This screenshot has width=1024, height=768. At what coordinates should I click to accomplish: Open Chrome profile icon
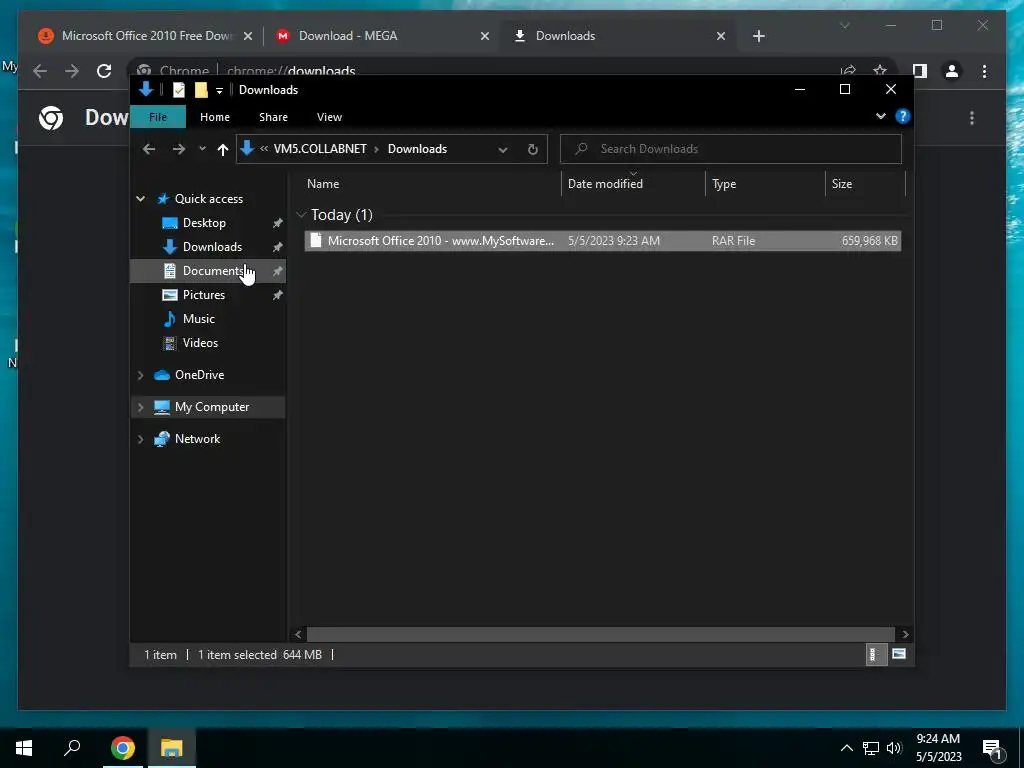coord(952,71)
